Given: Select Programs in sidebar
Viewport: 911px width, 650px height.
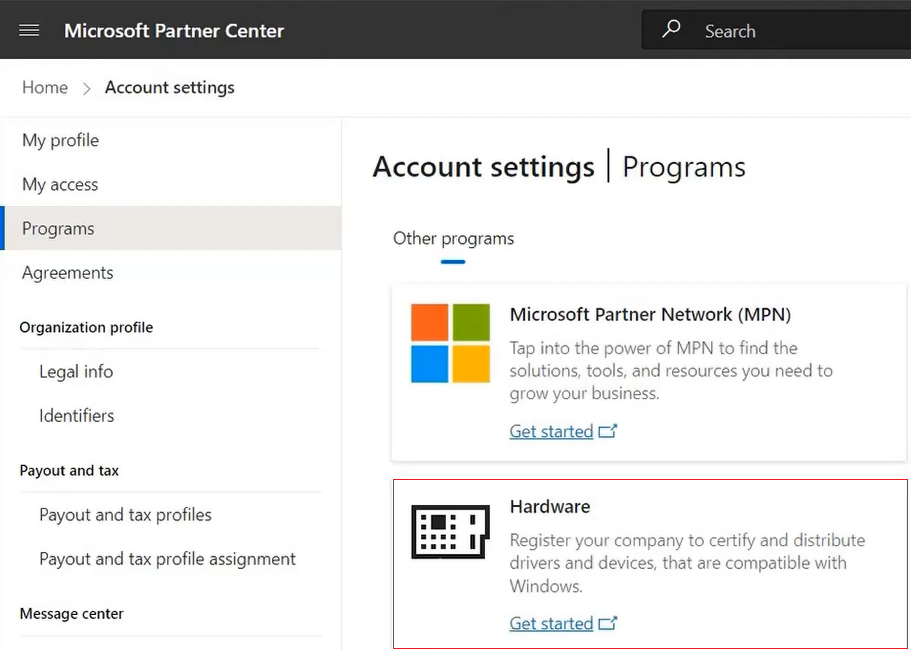Looking at the screenshot, I should point(173,228).
